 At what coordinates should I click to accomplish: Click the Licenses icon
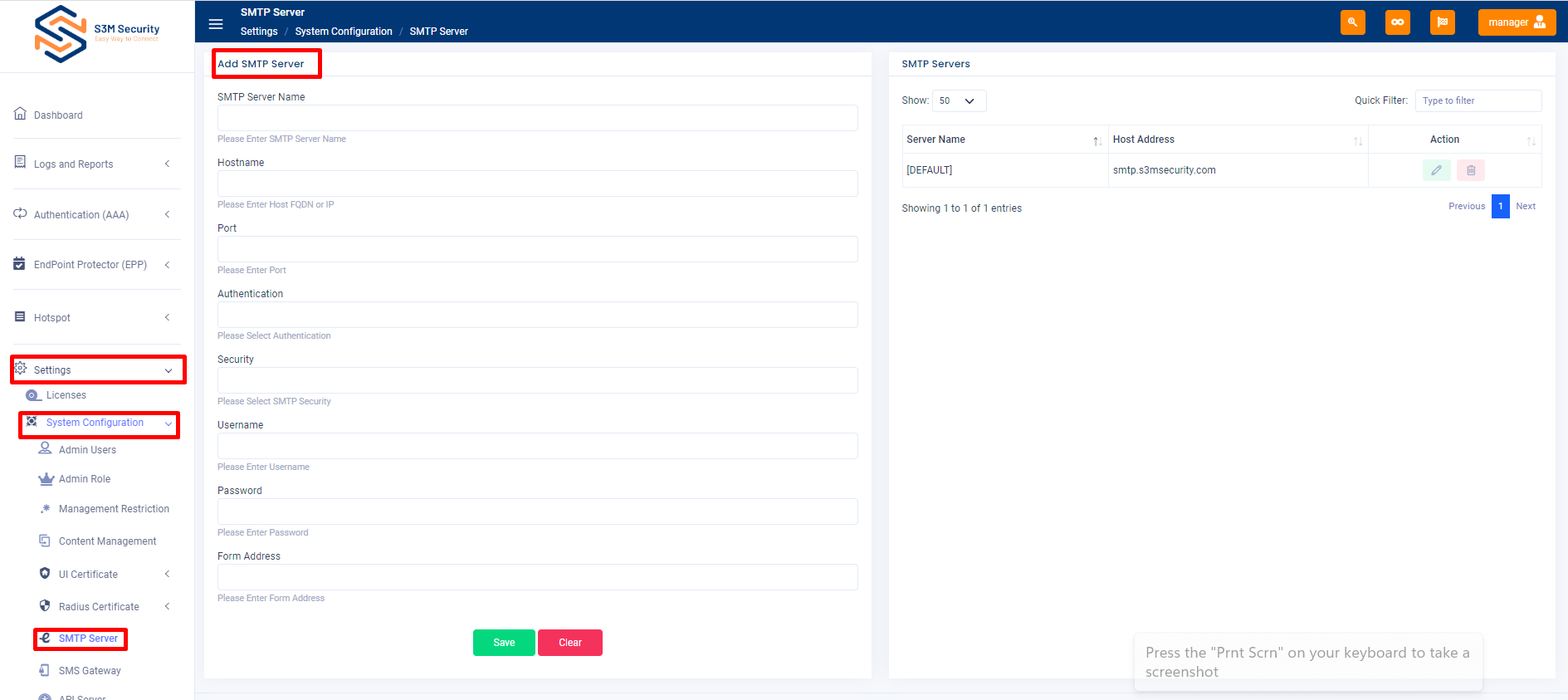pos(33,395)
